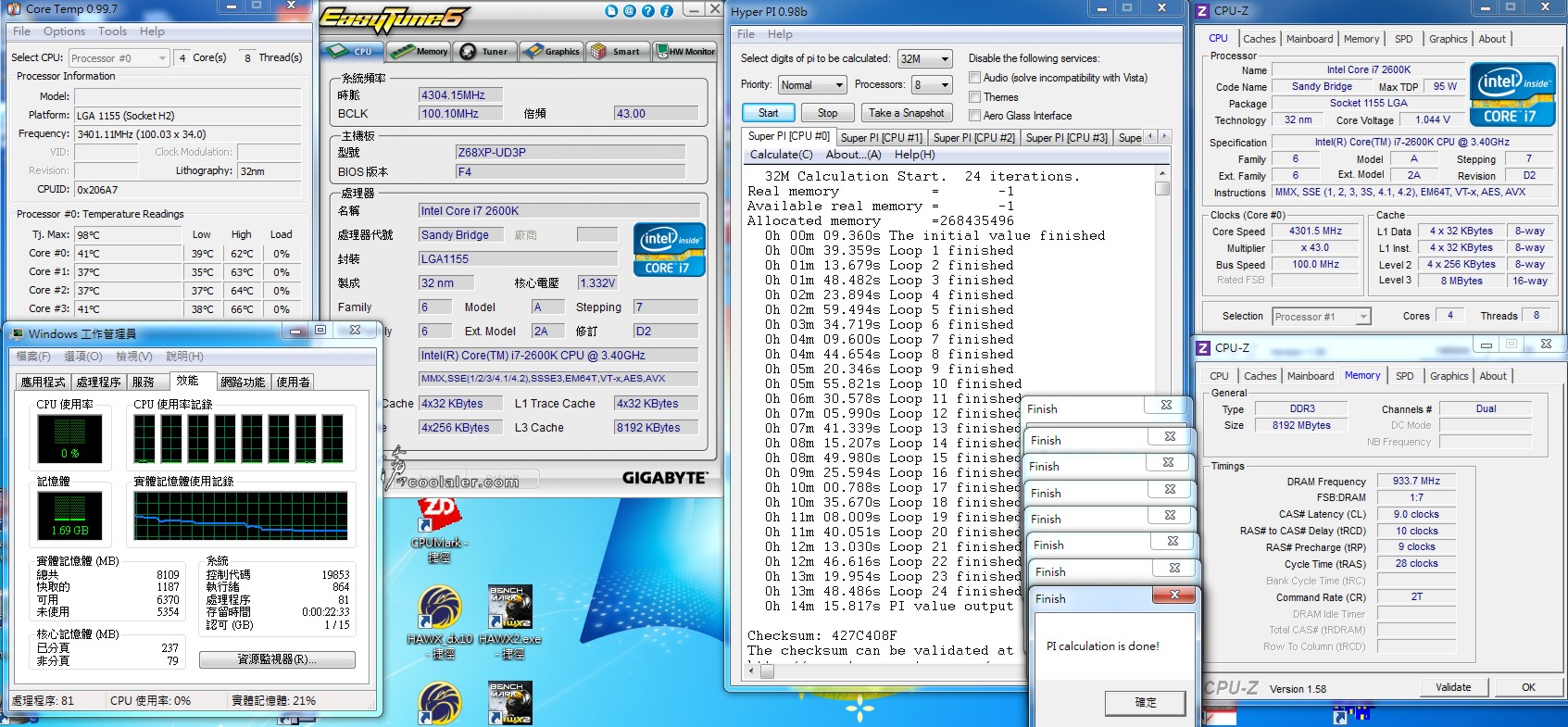Confirm the PI calculation done dialog

1145,703
